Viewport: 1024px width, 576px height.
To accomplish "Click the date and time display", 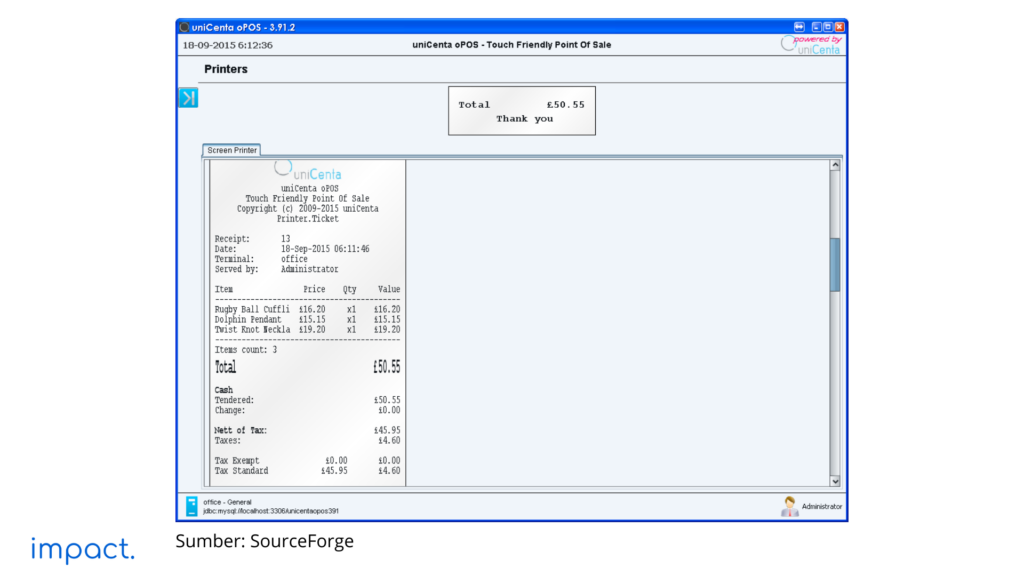I will (228, 45).
